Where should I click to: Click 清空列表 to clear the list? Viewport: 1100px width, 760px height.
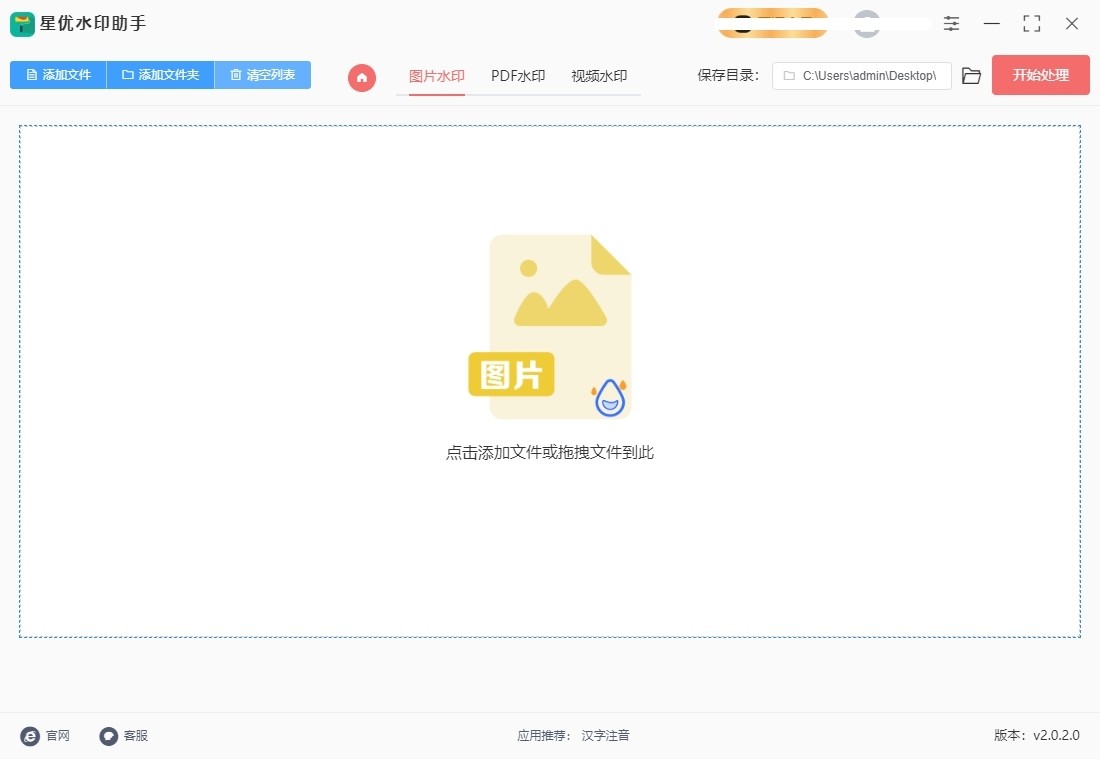point(263,74)
